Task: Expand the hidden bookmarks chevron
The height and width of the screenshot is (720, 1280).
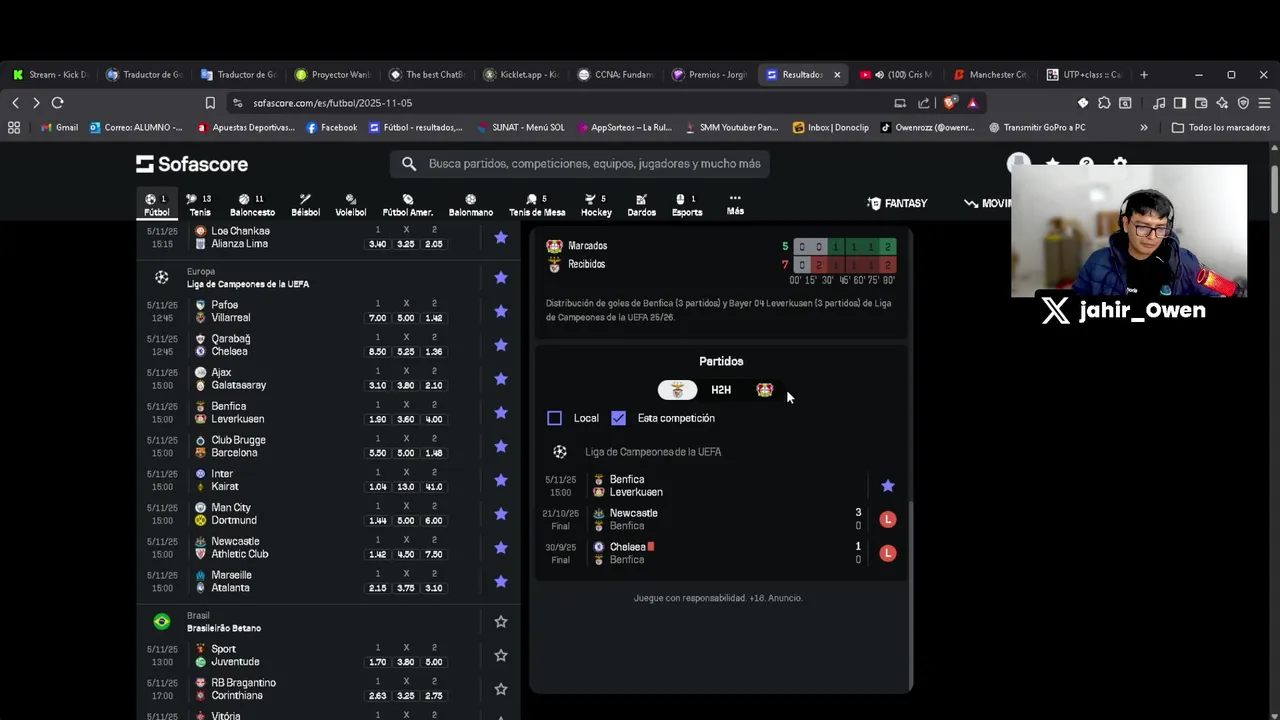Action: [1144, 128]
